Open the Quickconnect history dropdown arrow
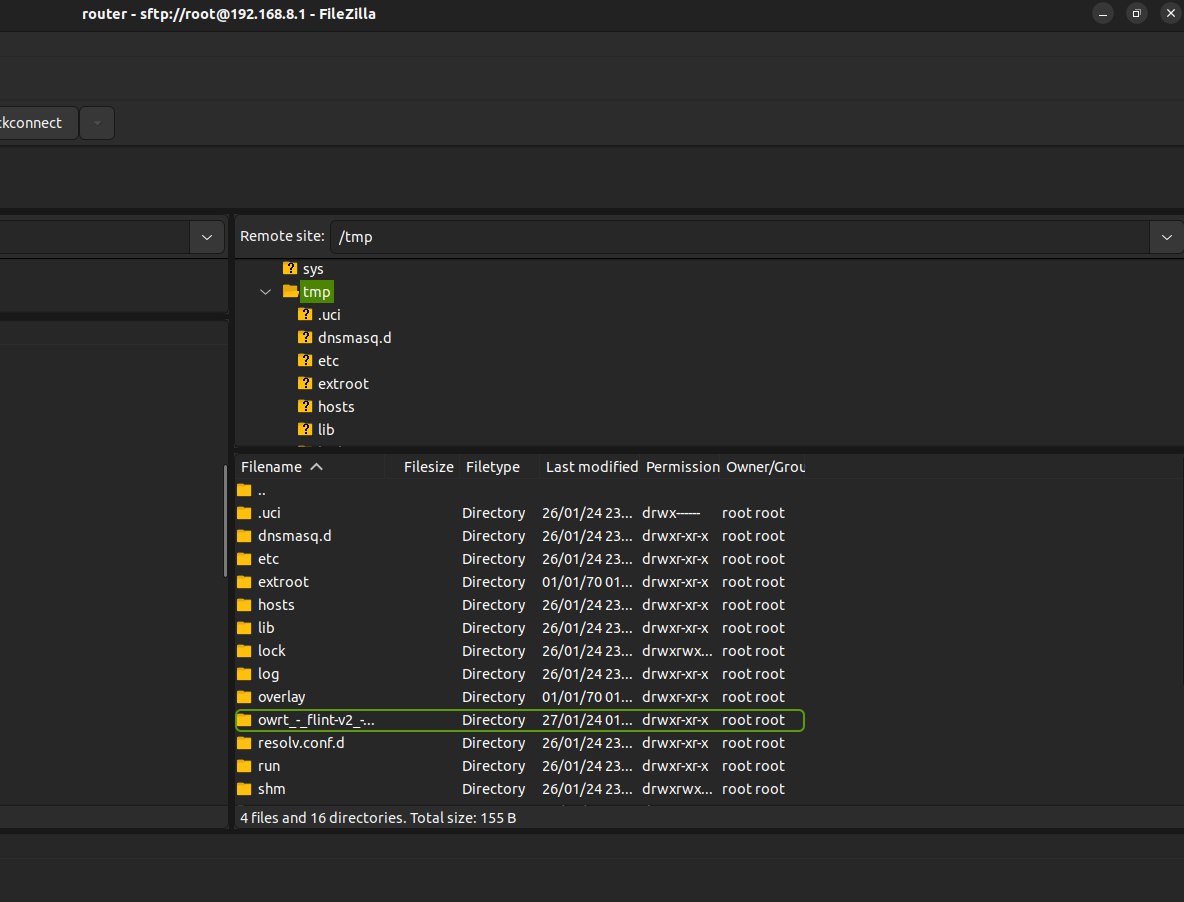This screenshot has width=1184, height=902. click(x=97, y=123)
